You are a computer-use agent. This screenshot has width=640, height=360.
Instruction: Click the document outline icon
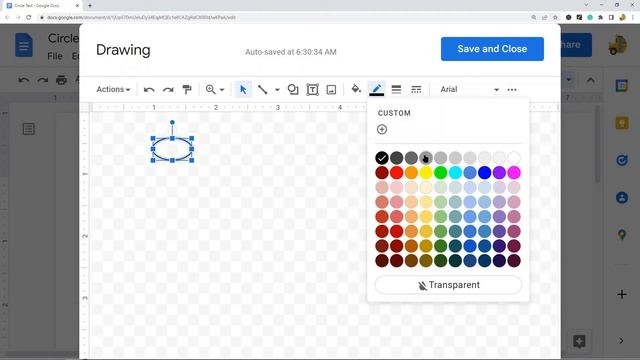[x=29, y=129]
